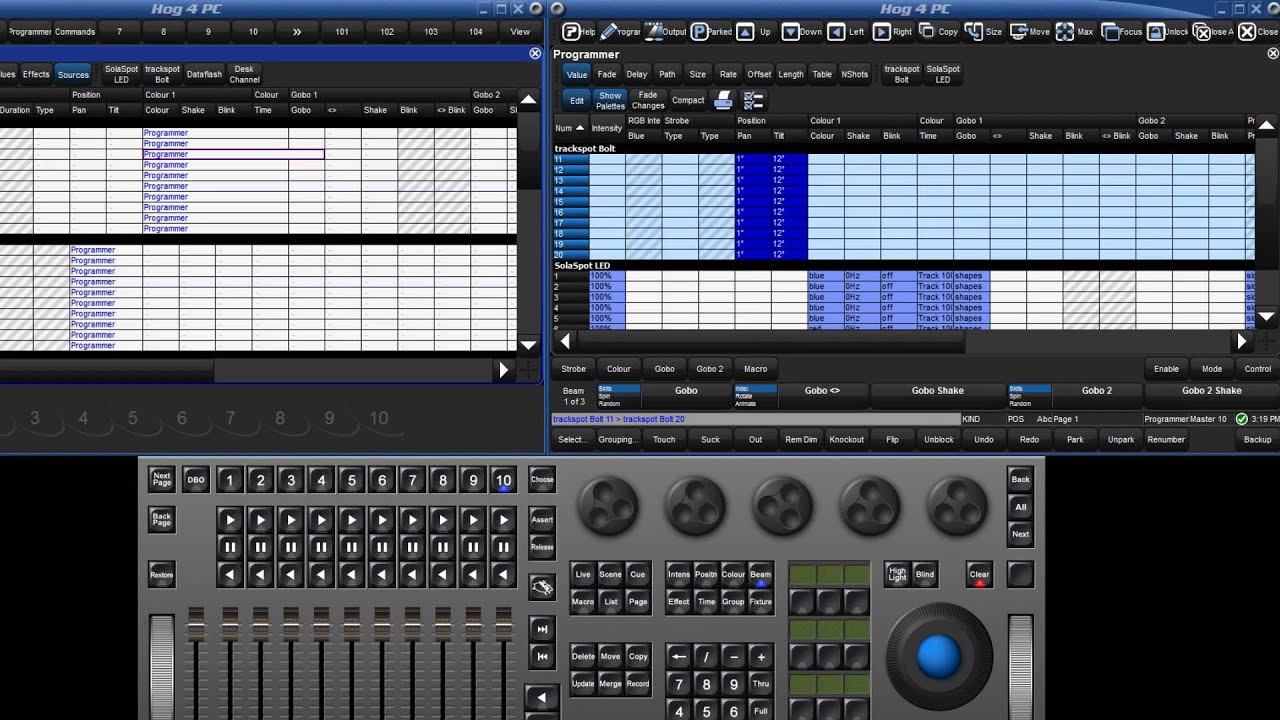Image resolution: width=1280 pixels, height=720 pixels.
Task: Select the Sources tab in left window
Action: (x=73, y=74)
